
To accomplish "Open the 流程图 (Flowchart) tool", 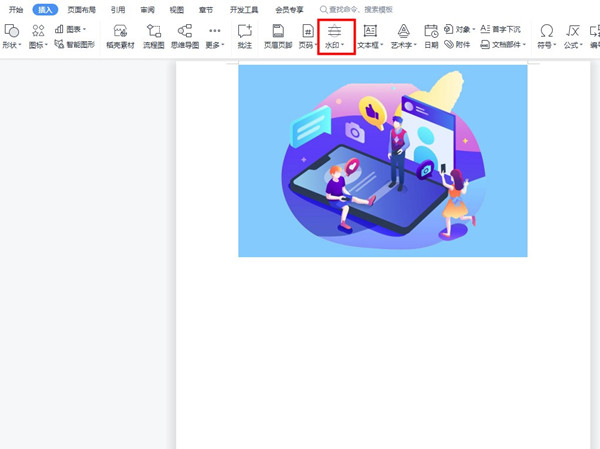I will point(153,37).
